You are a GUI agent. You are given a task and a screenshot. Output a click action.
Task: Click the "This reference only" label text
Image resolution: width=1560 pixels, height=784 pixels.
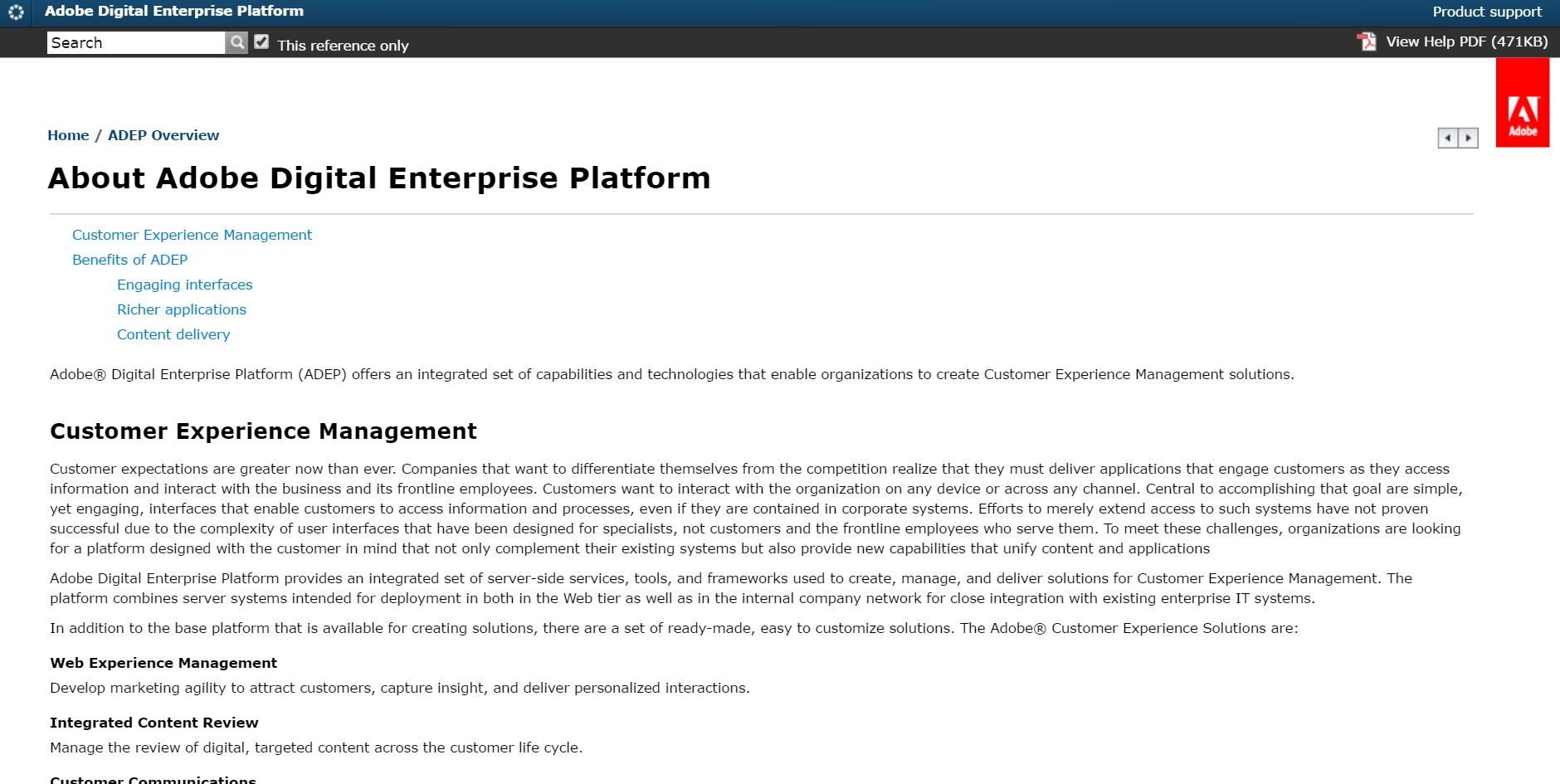coord(343,46)
